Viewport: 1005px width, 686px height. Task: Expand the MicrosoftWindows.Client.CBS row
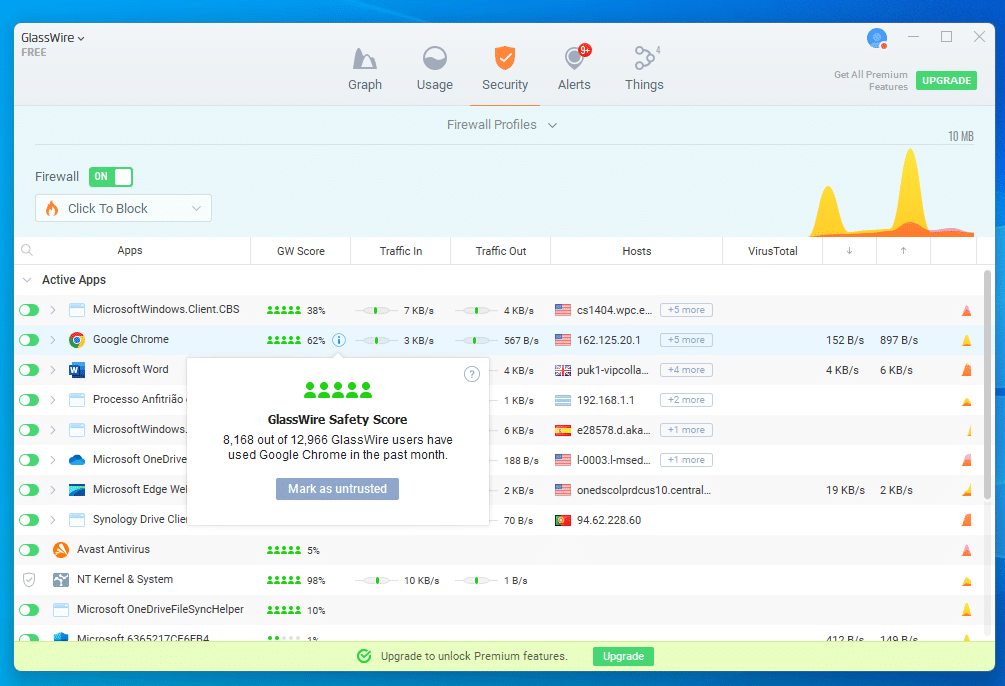tap(53, 310)
